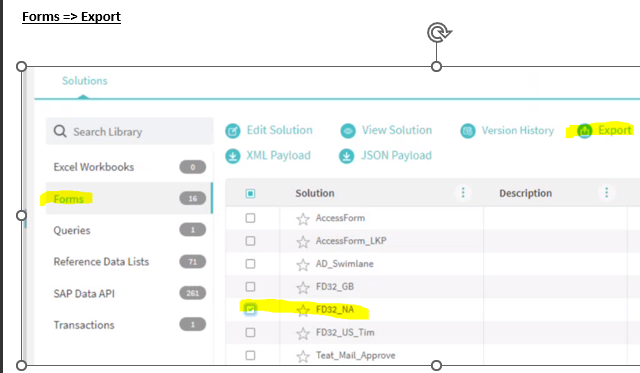Select Queries in the library list
This screenshot has width=640, height=373.
click(129, 230)
